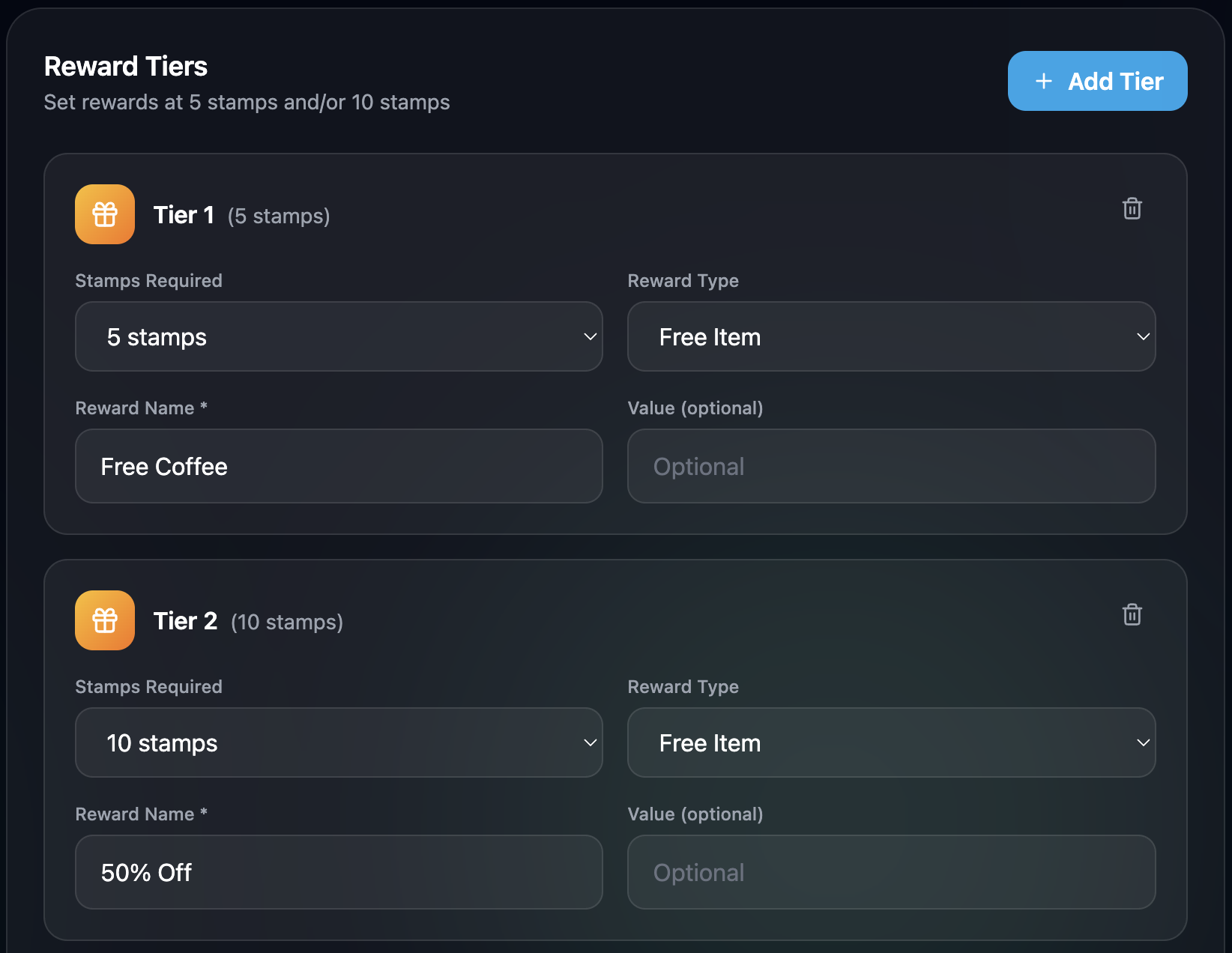
Task: Delete Tier 2 with its trash icon
Action: click(x=1132, y=615)
